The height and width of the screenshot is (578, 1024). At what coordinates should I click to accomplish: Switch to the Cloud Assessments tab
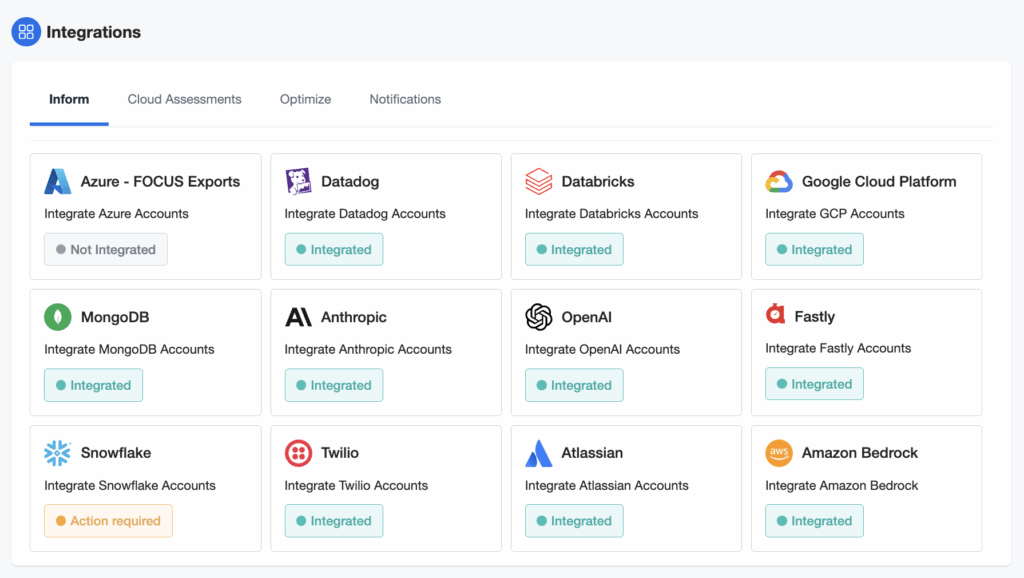[x=184, y=99]
